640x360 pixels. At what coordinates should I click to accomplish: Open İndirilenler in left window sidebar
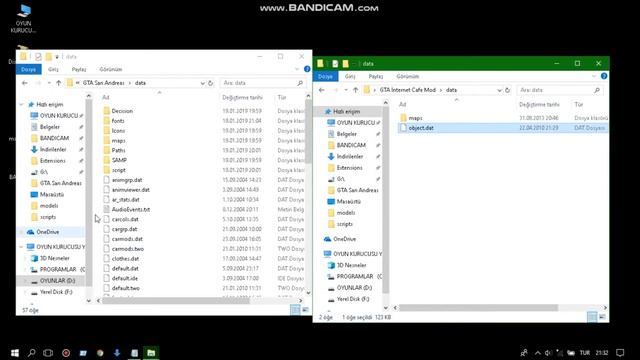pyautogui.click(x=53, y=149)
